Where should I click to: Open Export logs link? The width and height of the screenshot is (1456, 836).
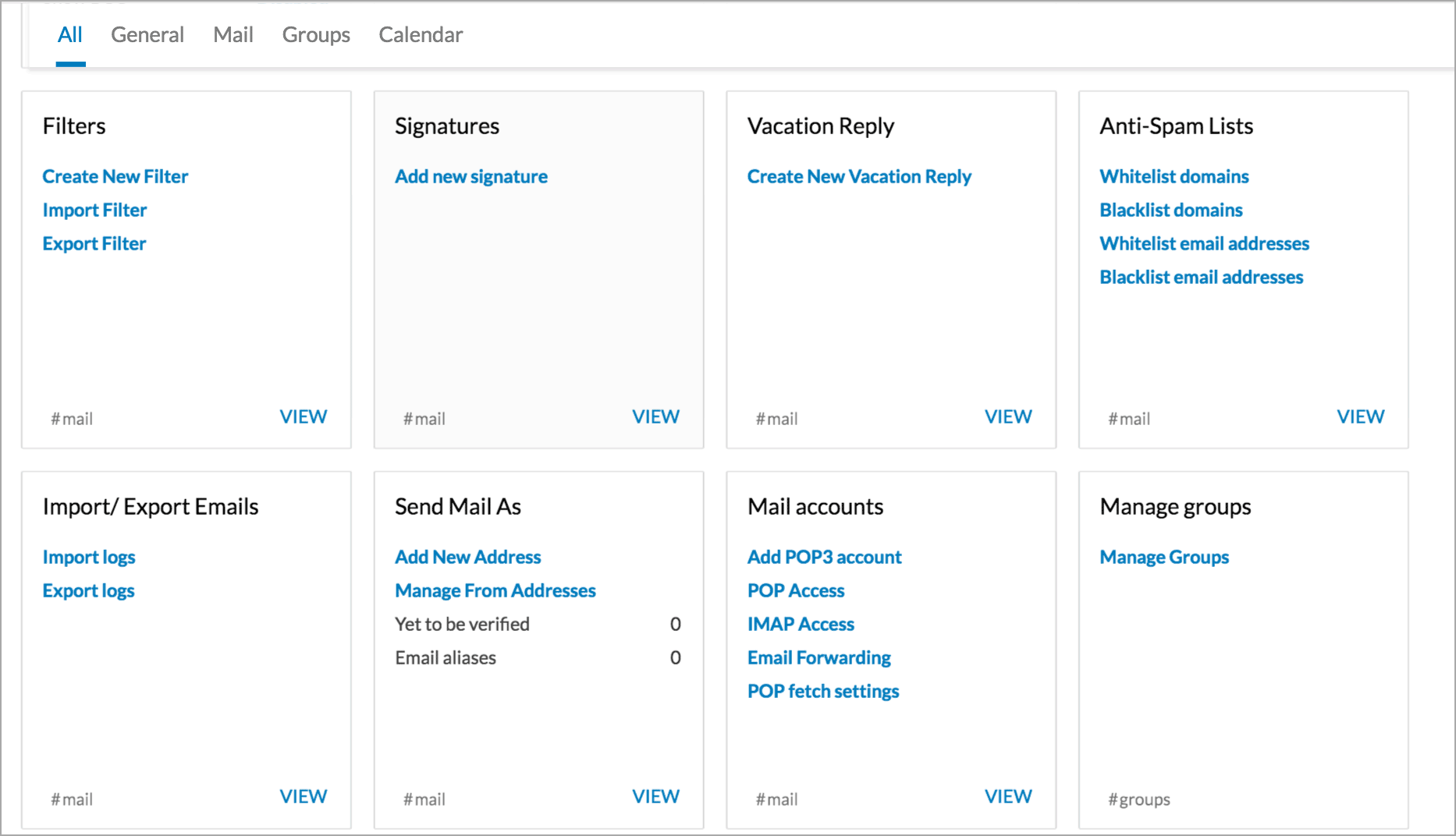(88, 591)
